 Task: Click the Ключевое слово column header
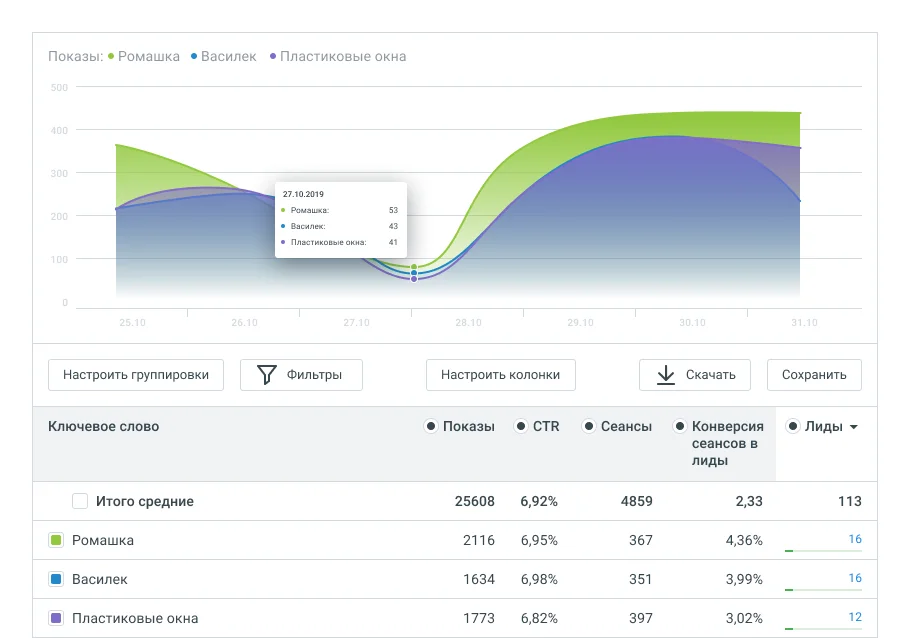pos(103,426)
